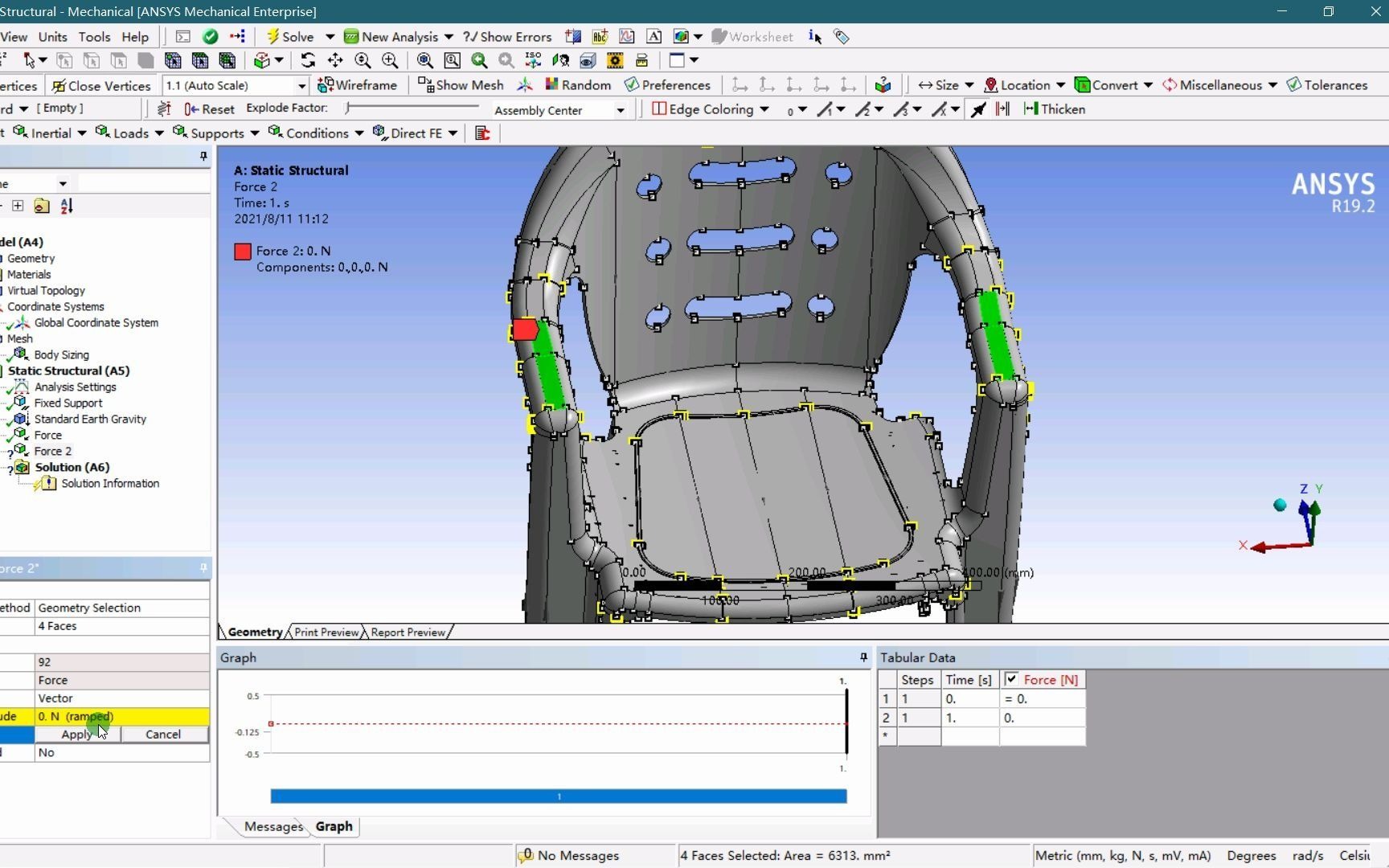1389x868 pixels.
Task: Click the Show Vertices star icon
Action: pos(525,84)
